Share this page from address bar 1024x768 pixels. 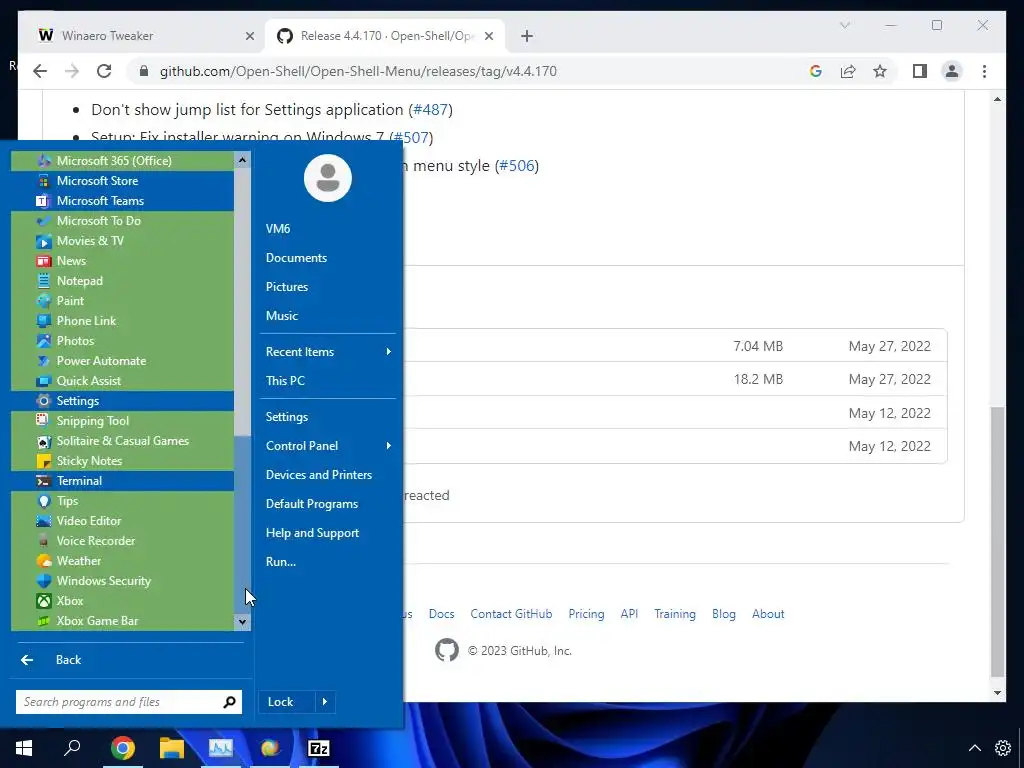(848, 71)
